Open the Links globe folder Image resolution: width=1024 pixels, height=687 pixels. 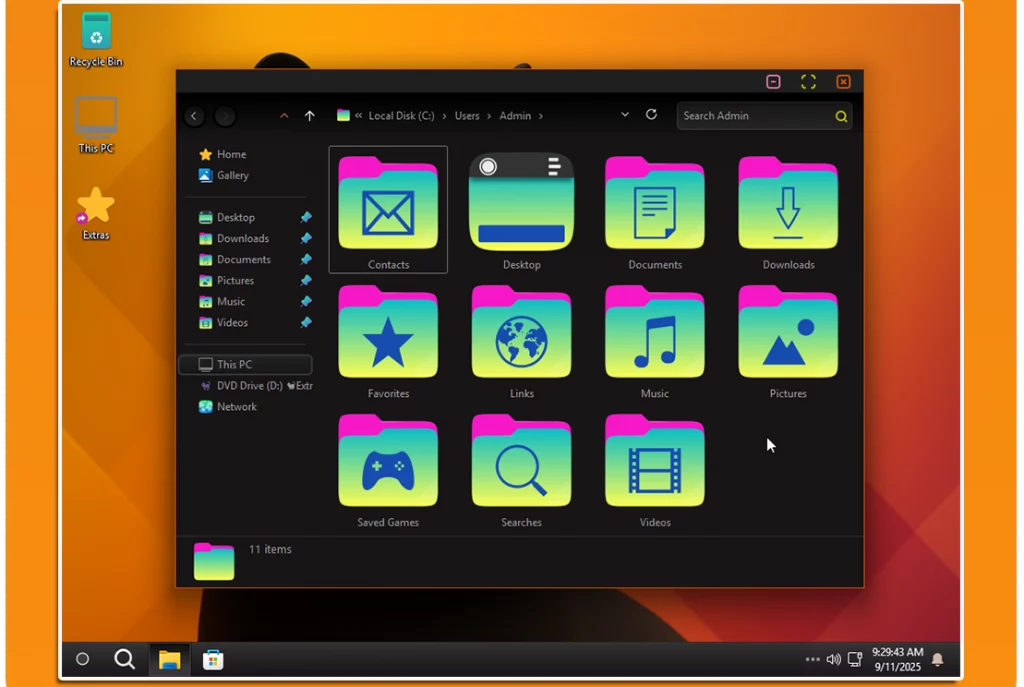coord(521,333)
